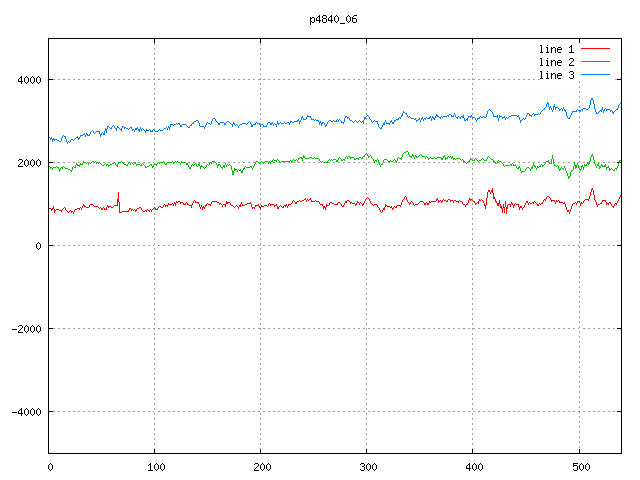Select the line 1 legend label
640x480 pixels.
tap(556, 49)
